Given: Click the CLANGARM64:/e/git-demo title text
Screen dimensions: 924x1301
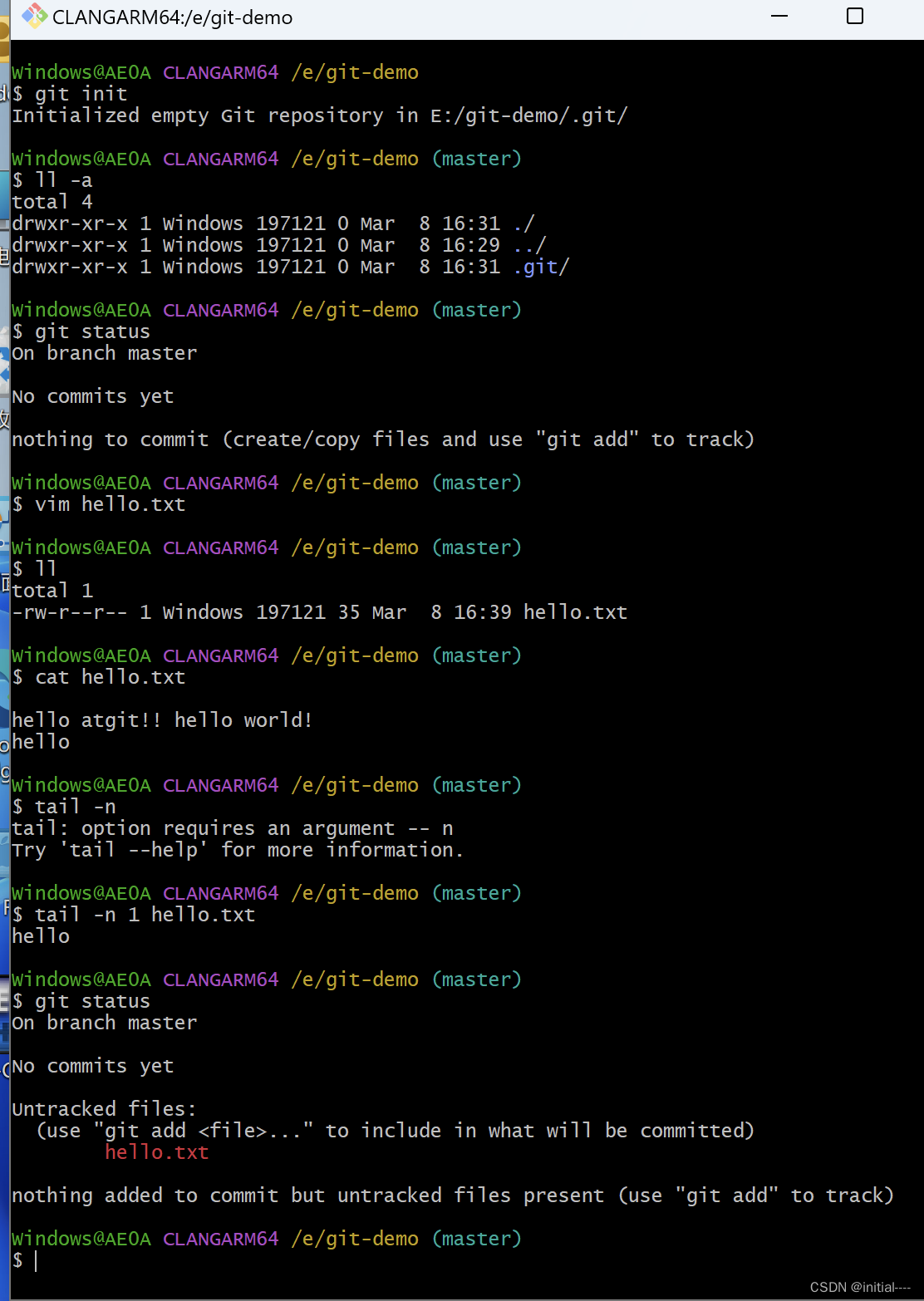Looking at the screenshot, I should pos(170,17).
